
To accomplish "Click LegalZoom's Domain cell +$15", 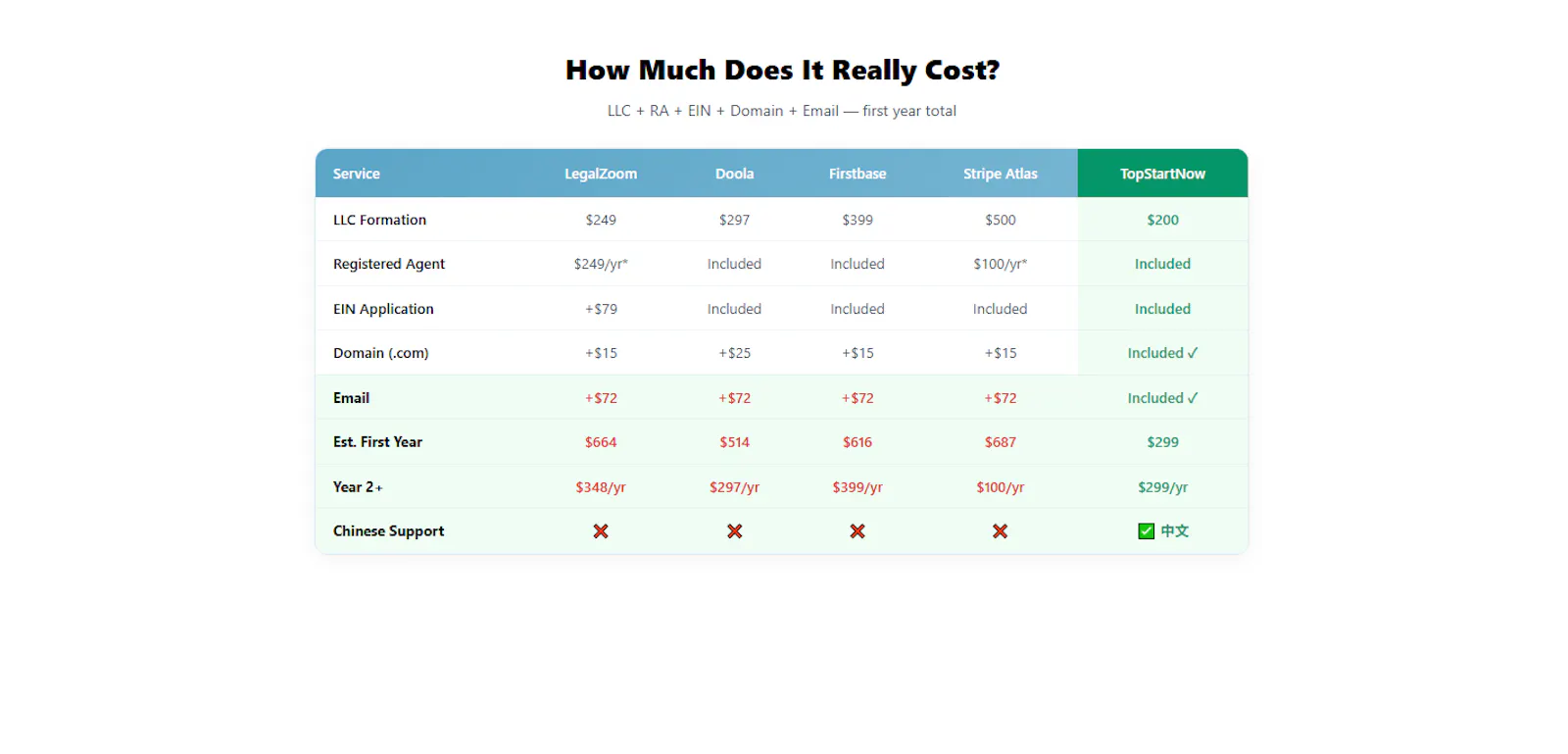I will 601,353.
